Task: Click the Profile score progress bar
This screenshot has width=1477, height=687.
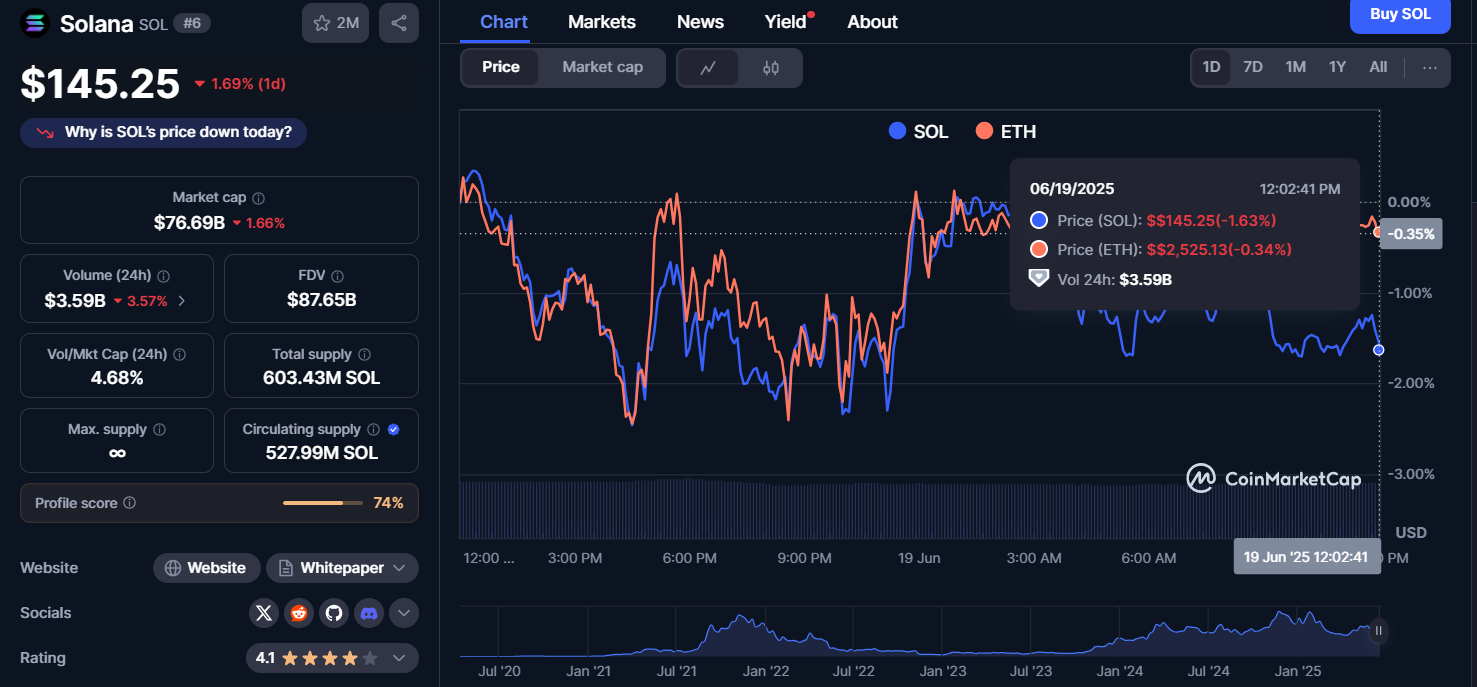Action: 322,503
